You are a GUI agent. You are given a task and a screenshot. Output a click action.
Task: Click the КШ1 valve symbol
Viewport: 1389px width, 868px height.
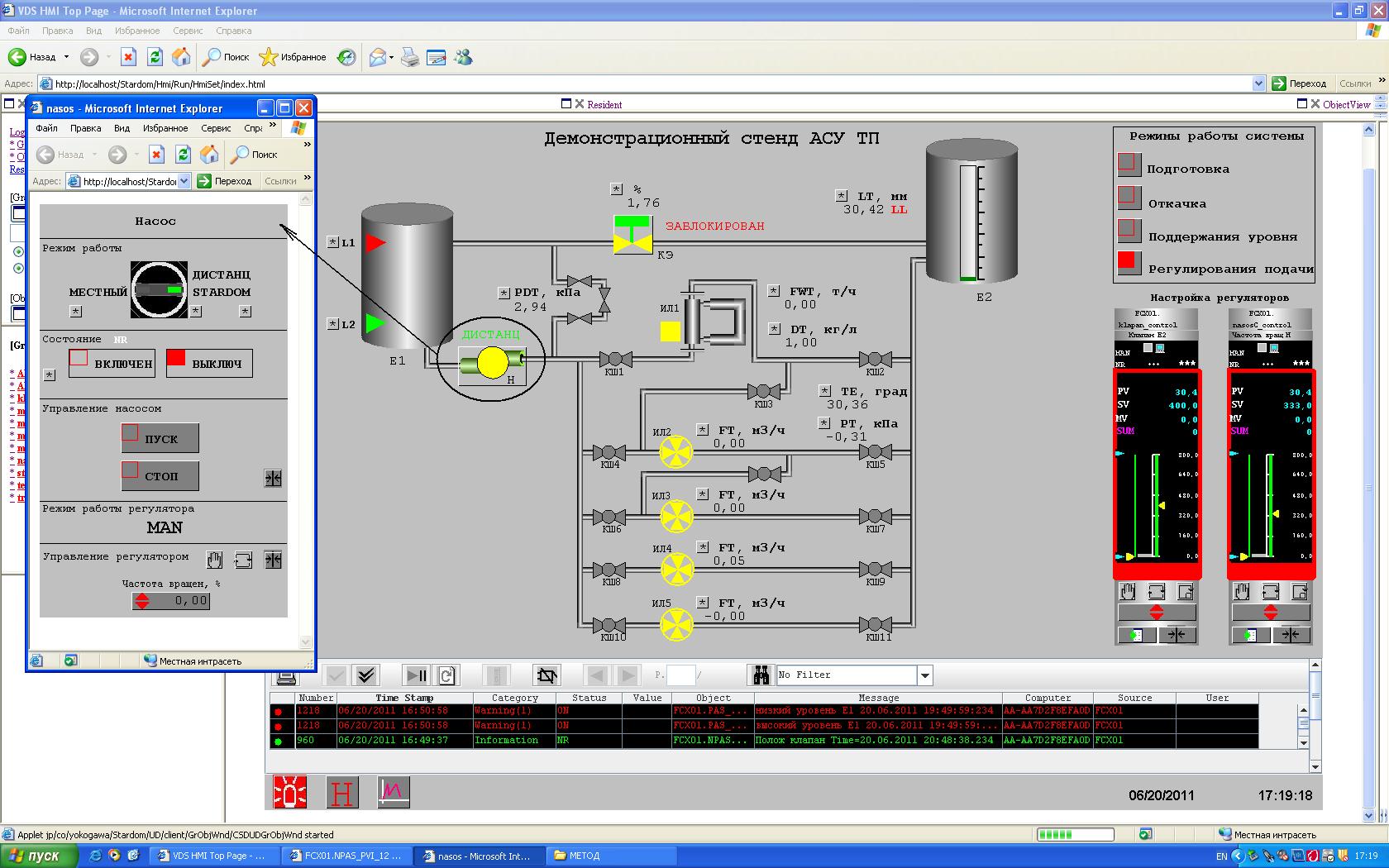615,359
